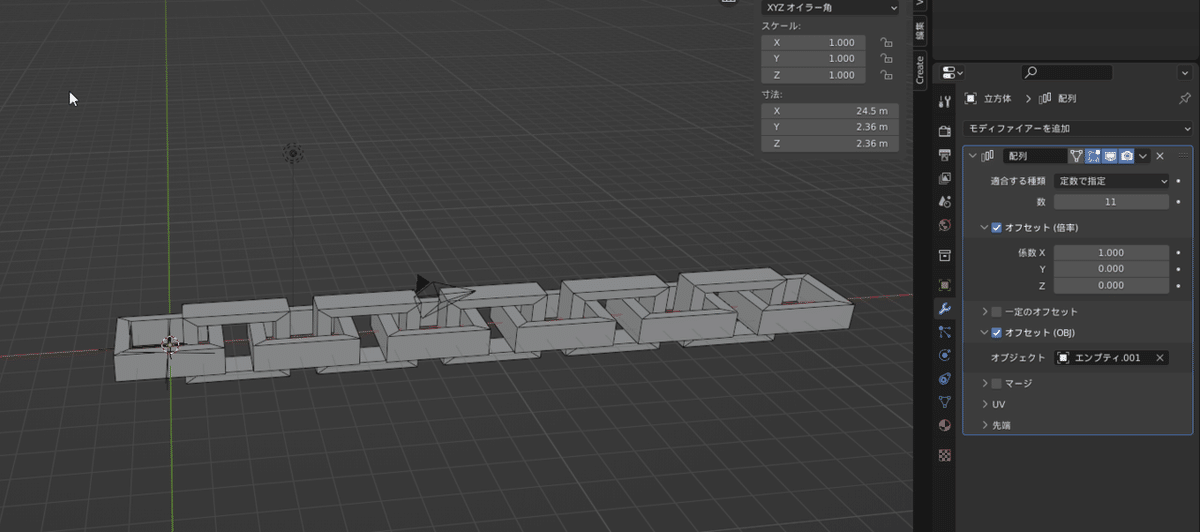1200x532 pixels.
Task: Open the editor type dropdown in properties
Action: [952, 72]
